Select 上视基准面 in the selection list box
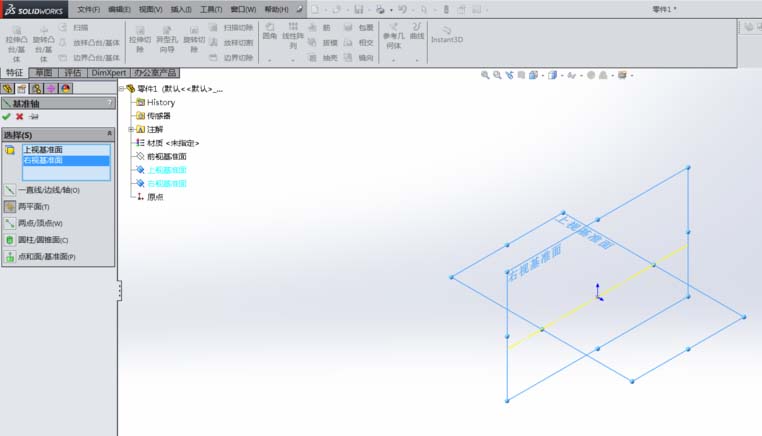The image size is (762, 436). 66,150
